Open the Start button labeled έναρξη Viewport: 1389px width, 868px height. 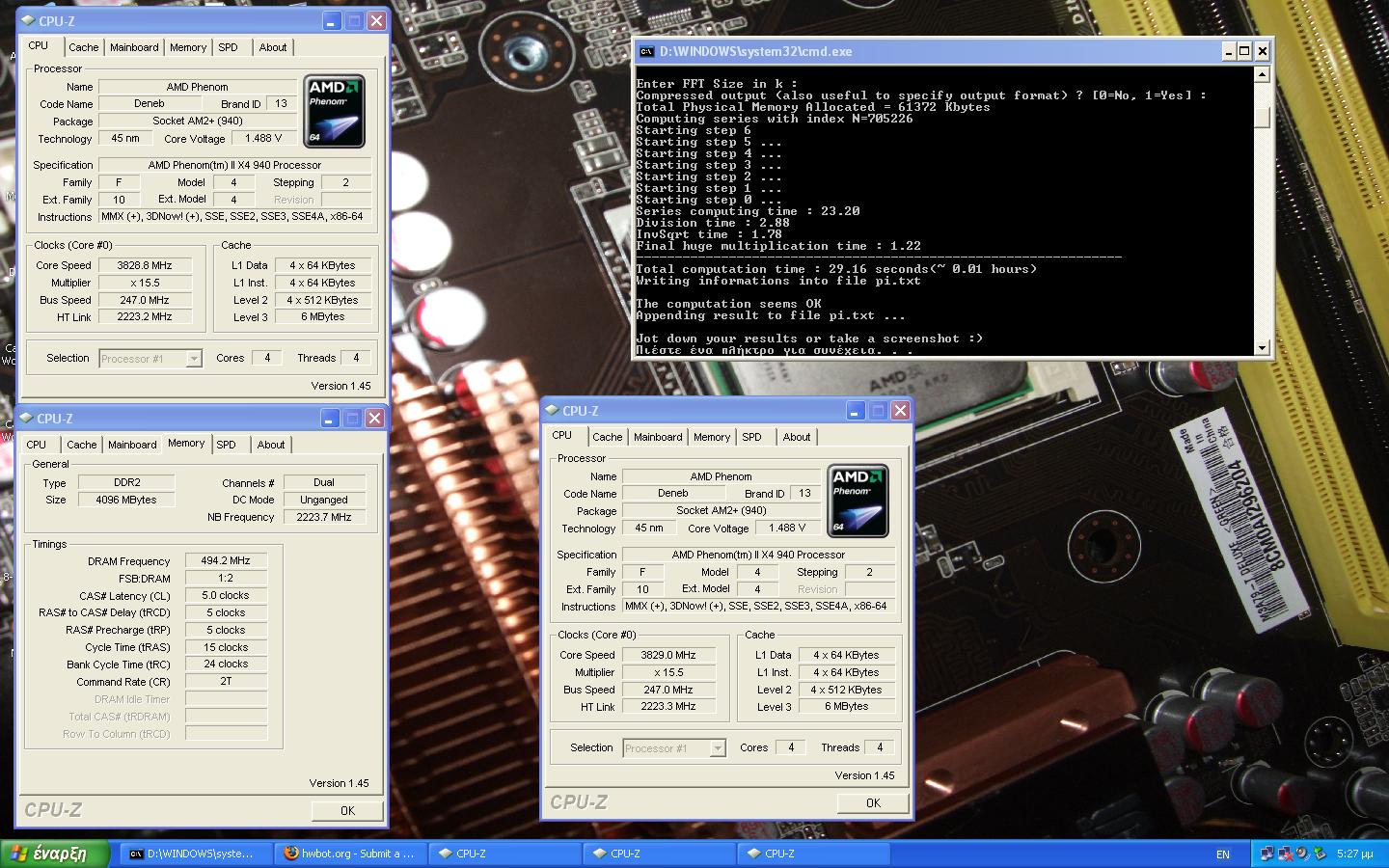[x=54, y=854]
